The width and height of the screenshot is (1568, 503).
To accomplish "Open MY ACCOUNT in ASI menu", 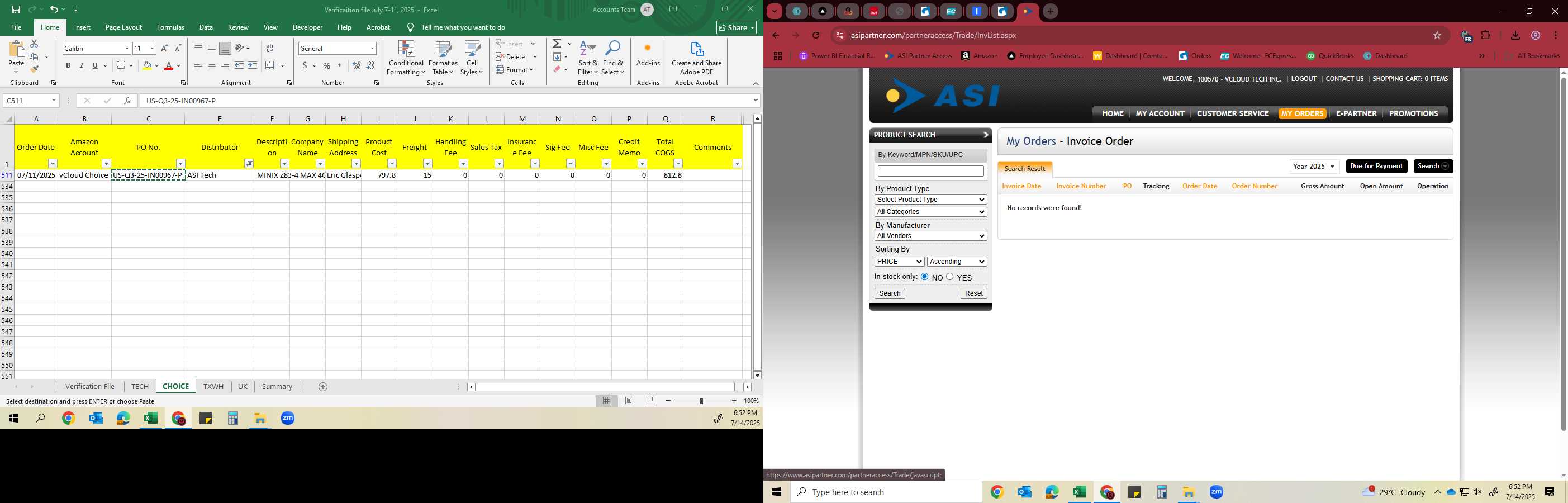I will 1160,114.
